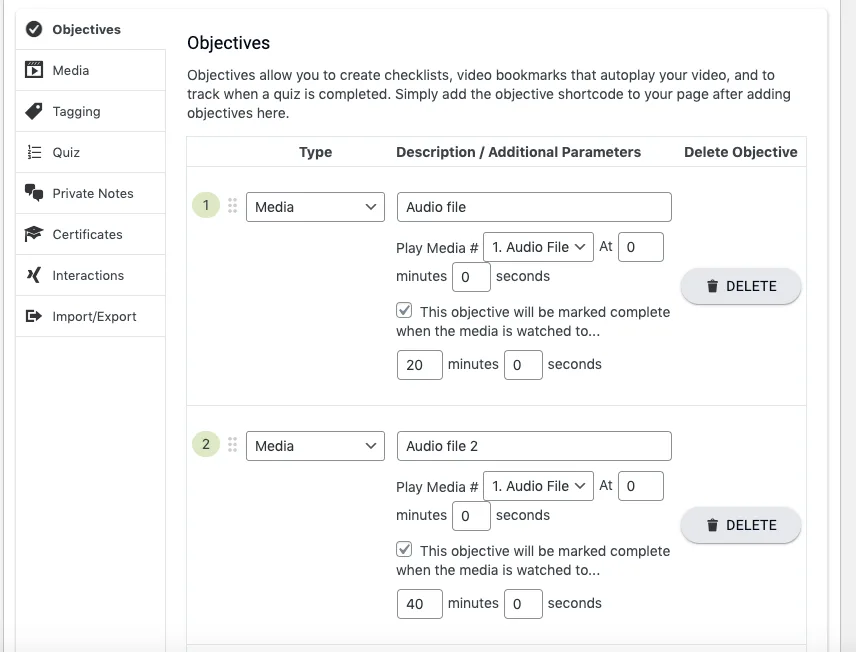Delete the Audio file 2 objective
The image size is (856, 652).
coord(741,525)
